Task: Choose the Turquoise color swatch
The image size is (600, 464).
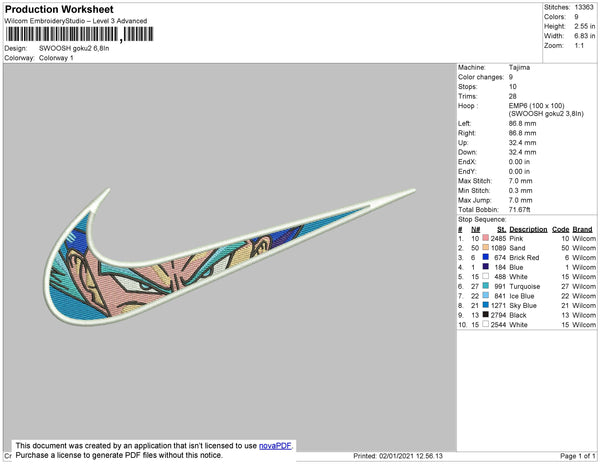Action: tap(486, 286)
